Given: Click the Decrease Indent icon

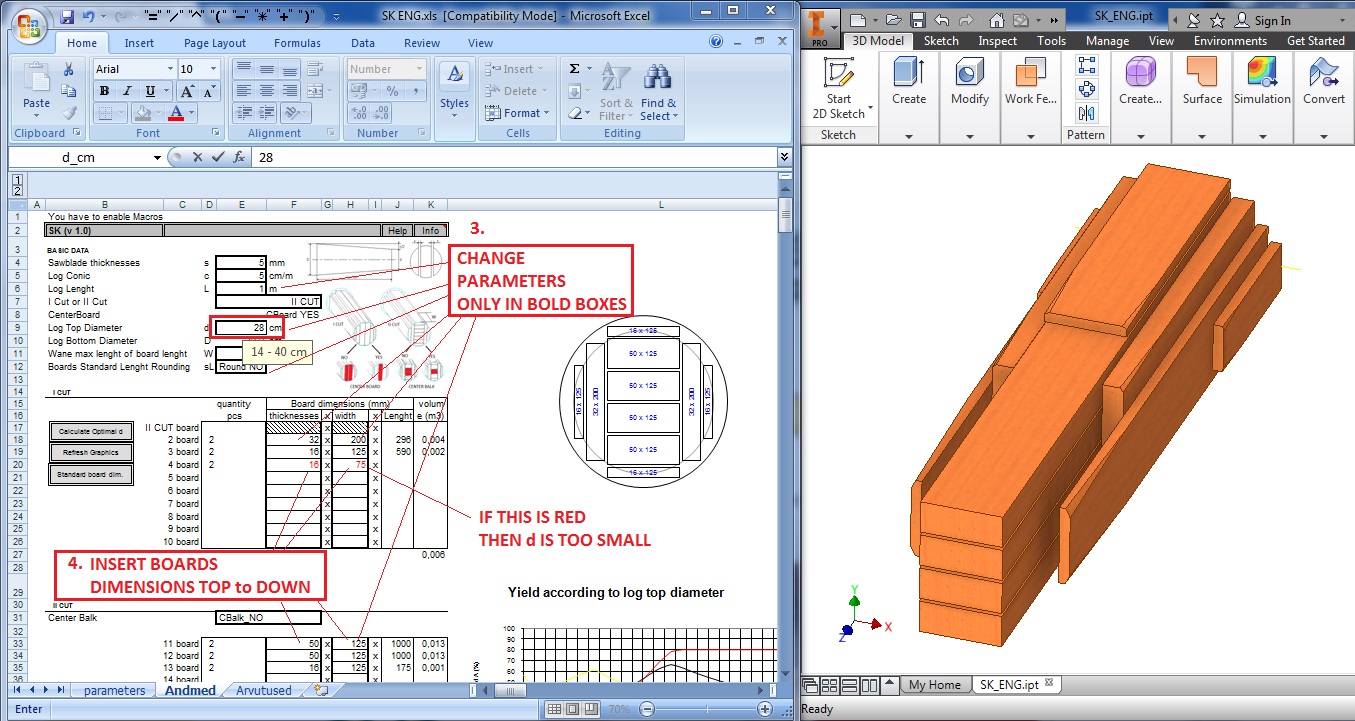Looking at the screenshot, I should [242, 113].
